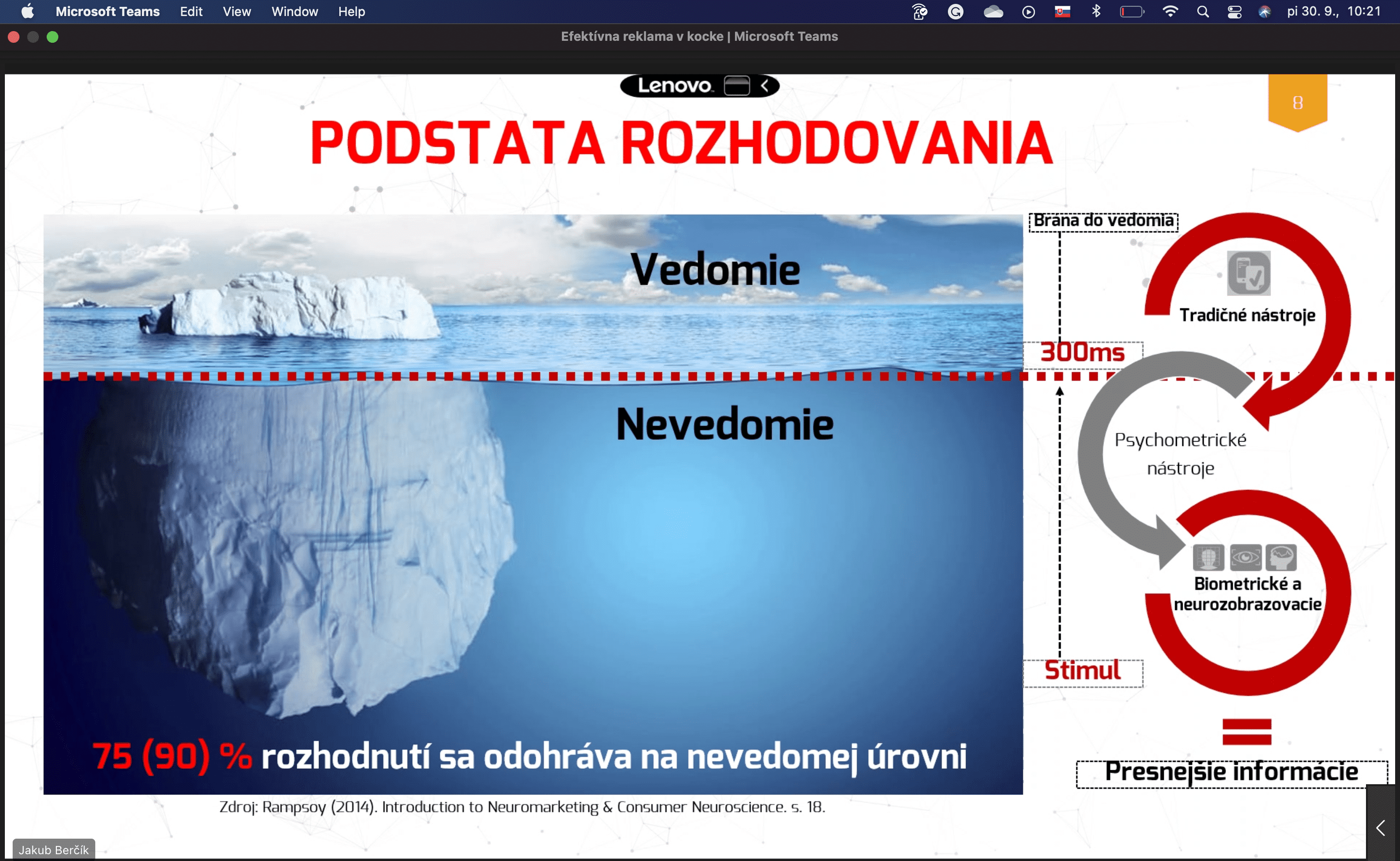The width and height of the screenshot is (1400, 861).
Task: Open the Help menu
Action: (351, 11)
